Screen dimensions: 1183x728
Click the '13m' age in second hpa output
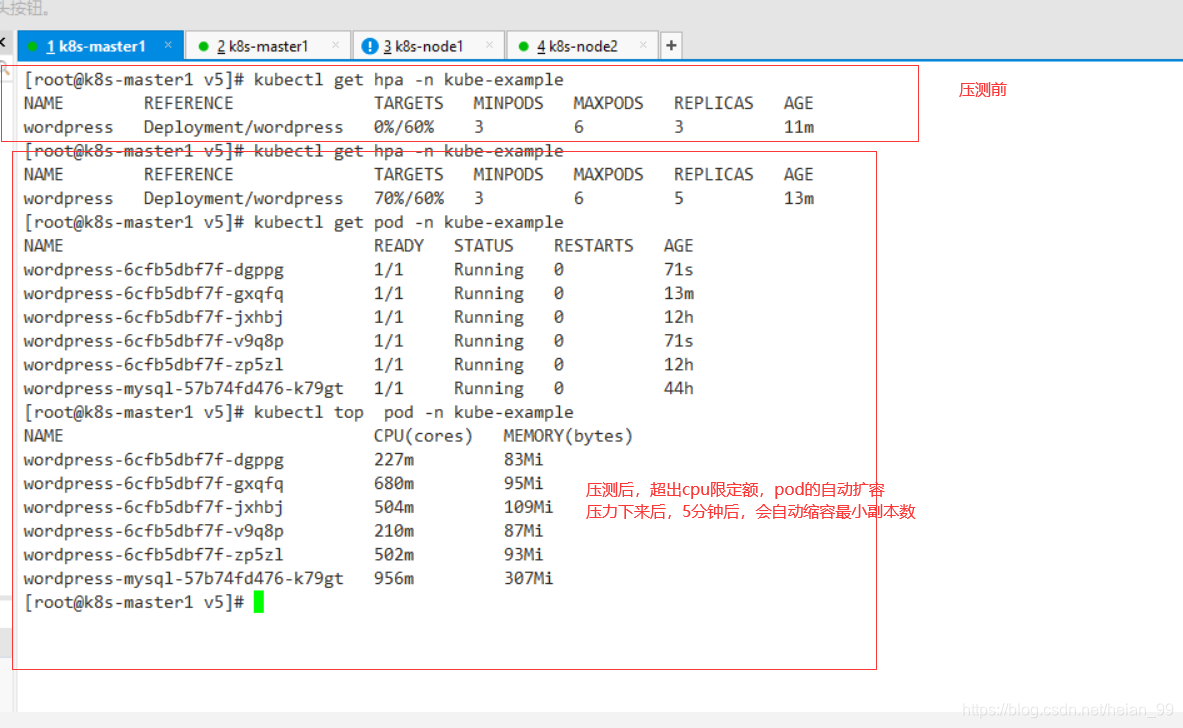coord(798,198)
